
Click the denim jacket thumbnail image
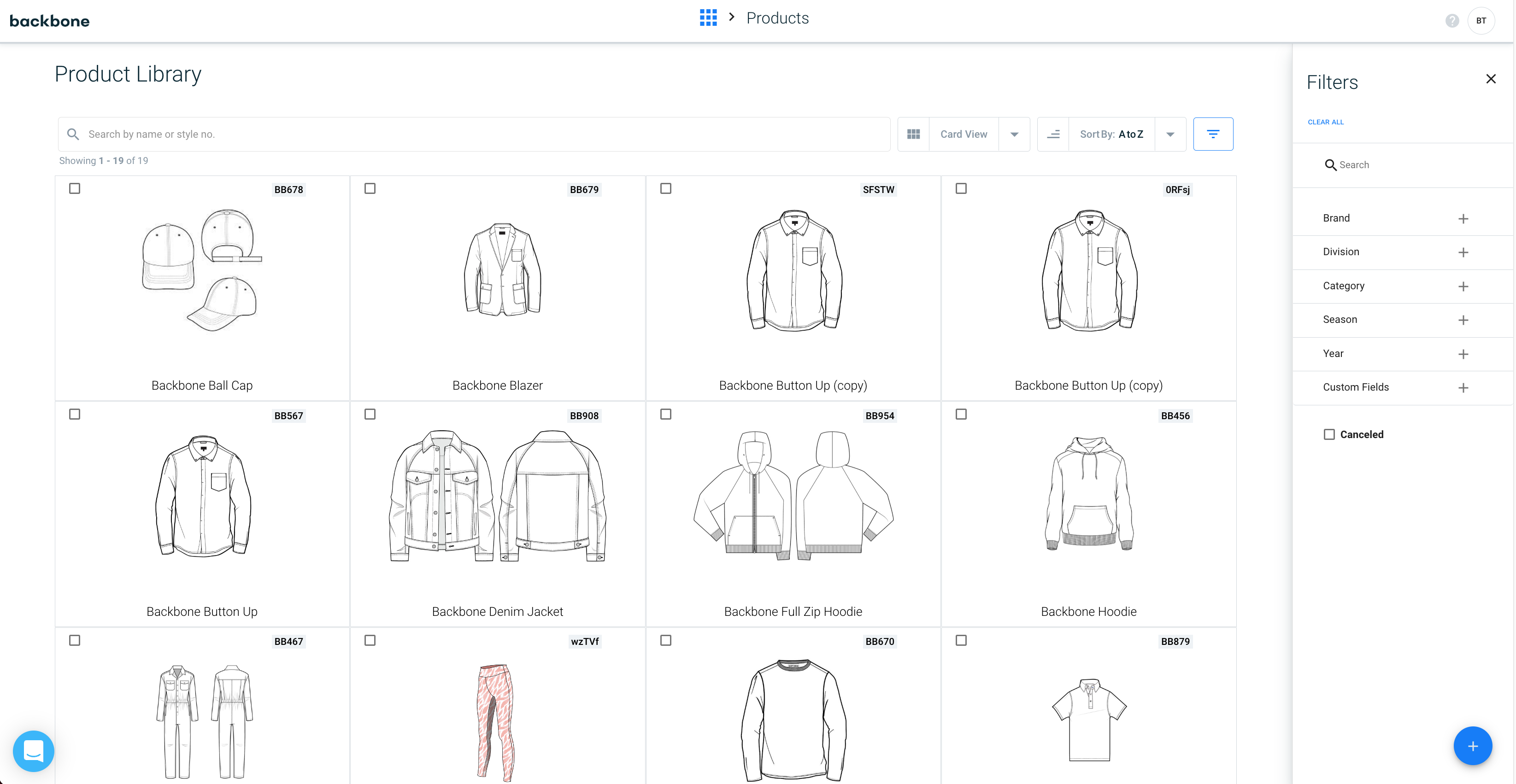point(497,496)
